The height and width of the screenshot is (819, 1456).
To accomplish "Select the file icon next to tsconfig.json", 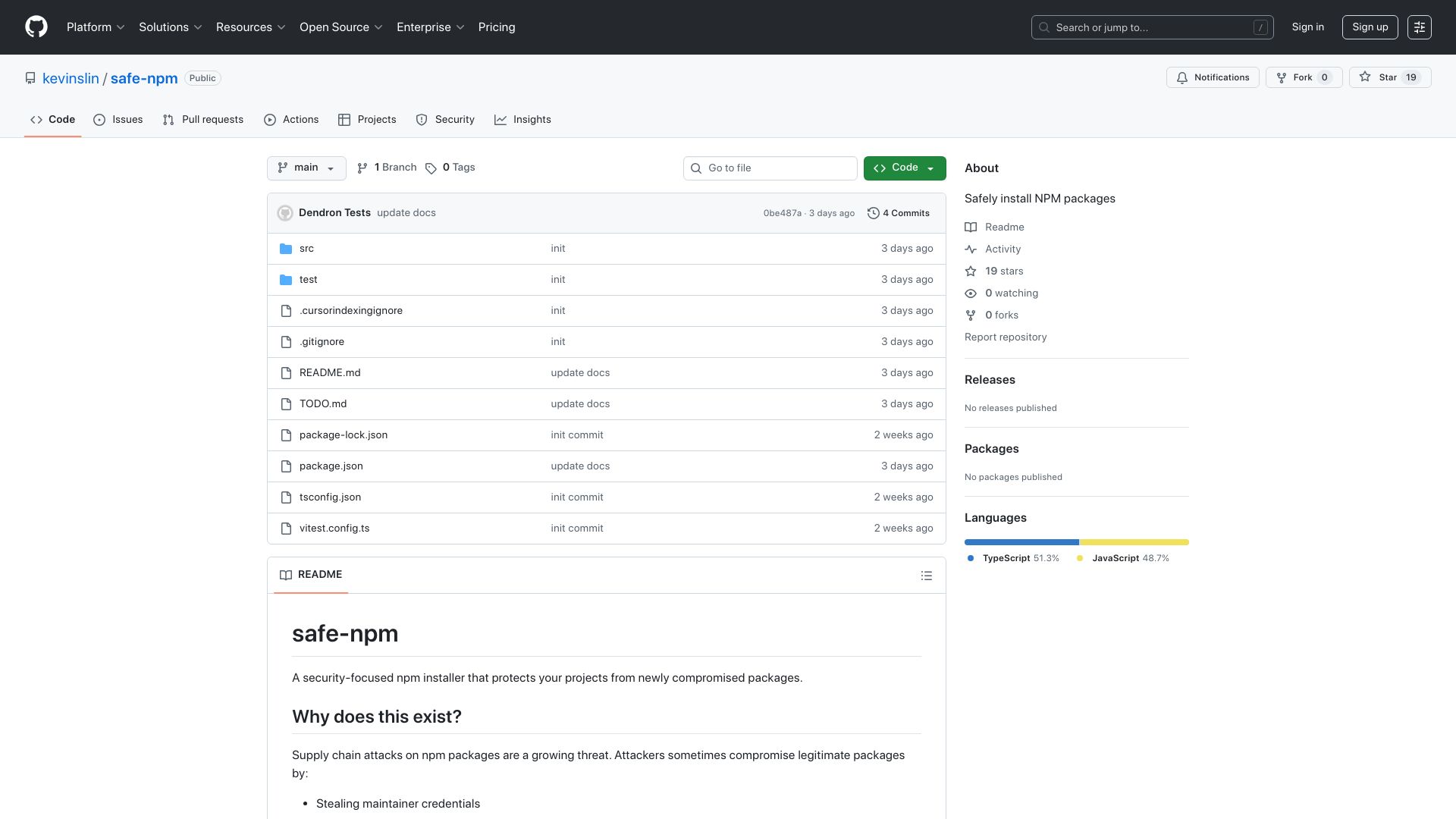I will 286,497.
